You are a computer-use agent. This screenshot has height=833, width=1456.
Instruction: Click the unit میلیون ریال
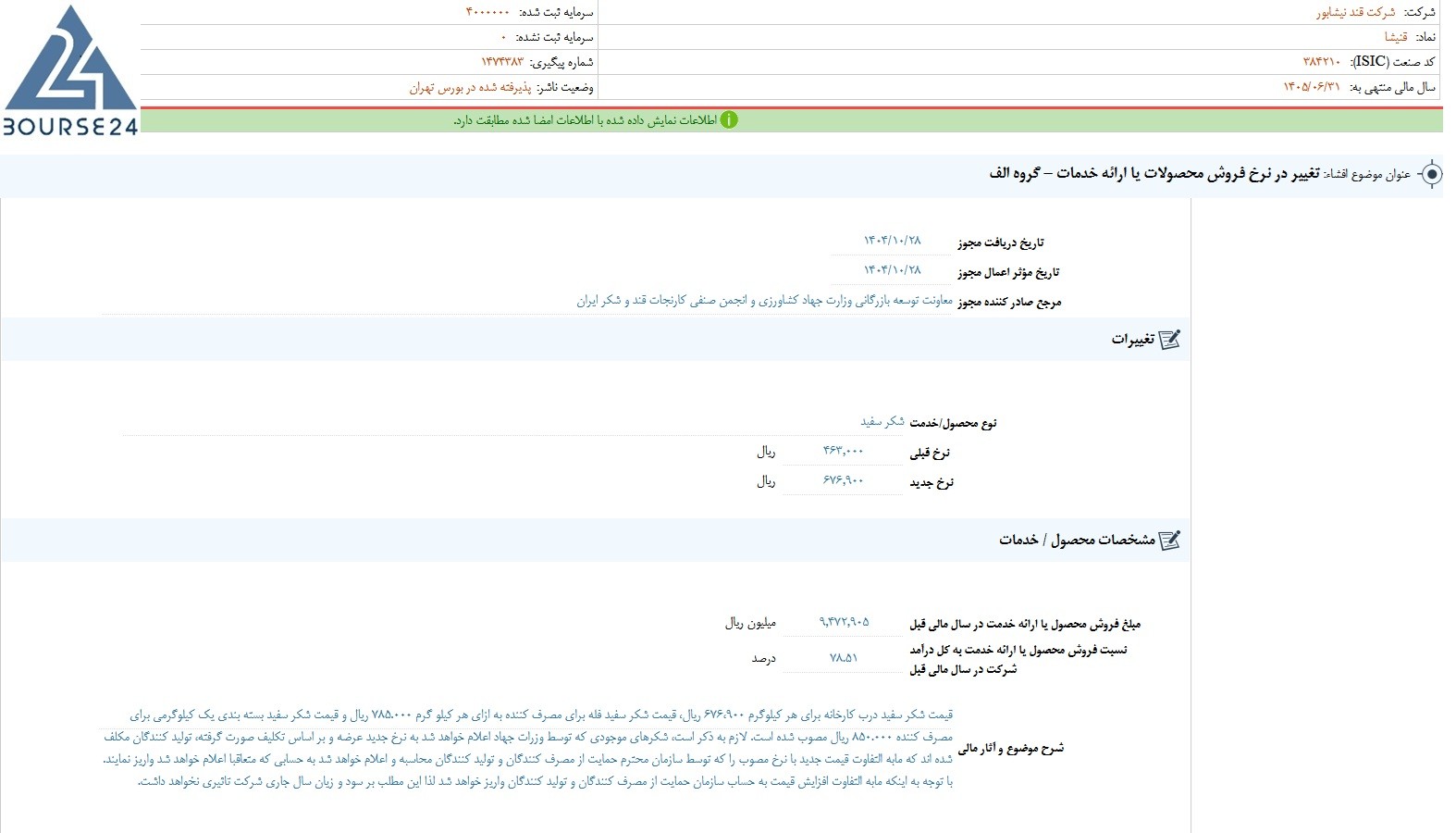tap(750, 623)
